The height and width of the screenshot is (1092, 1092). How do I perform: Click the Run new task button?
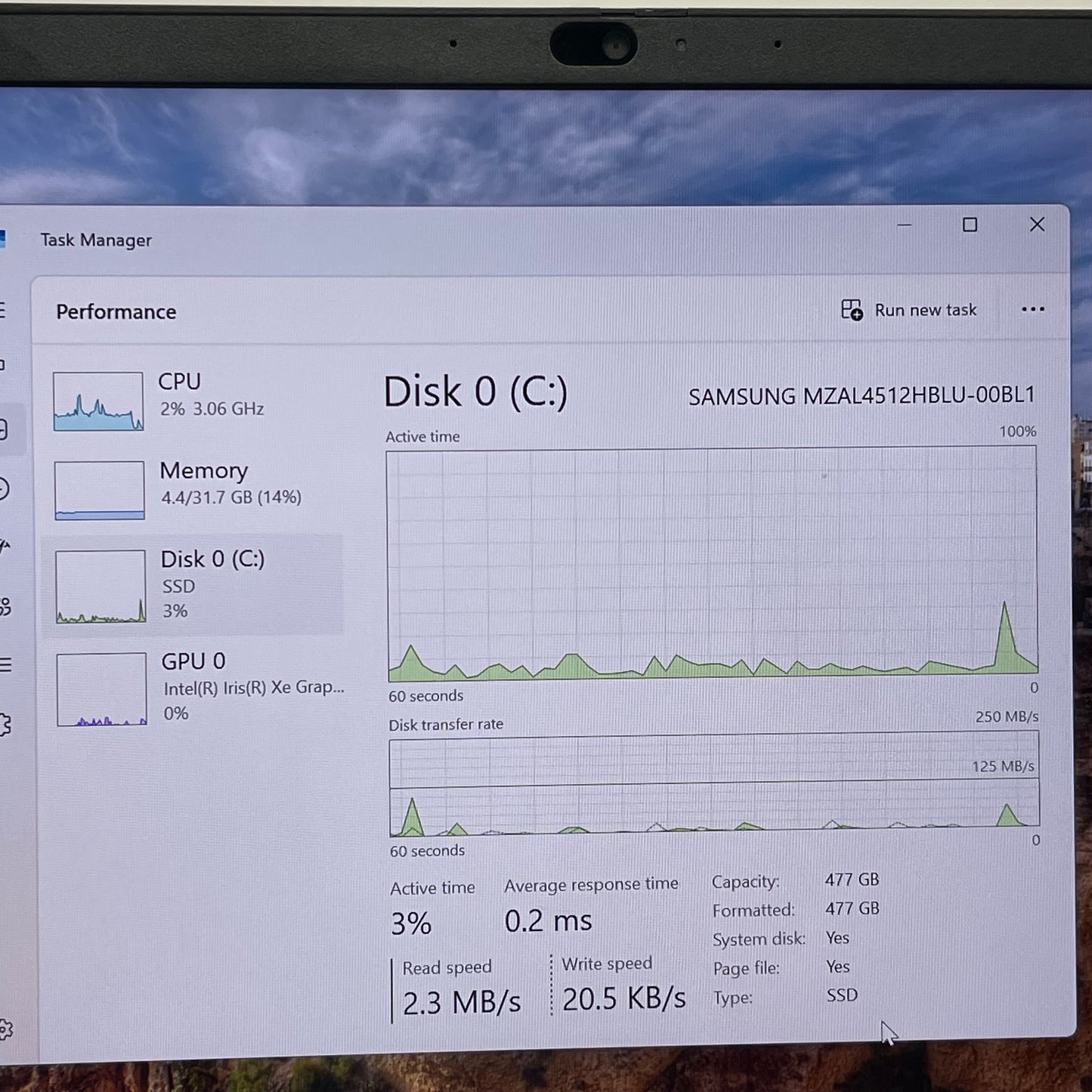click(909, 311)
